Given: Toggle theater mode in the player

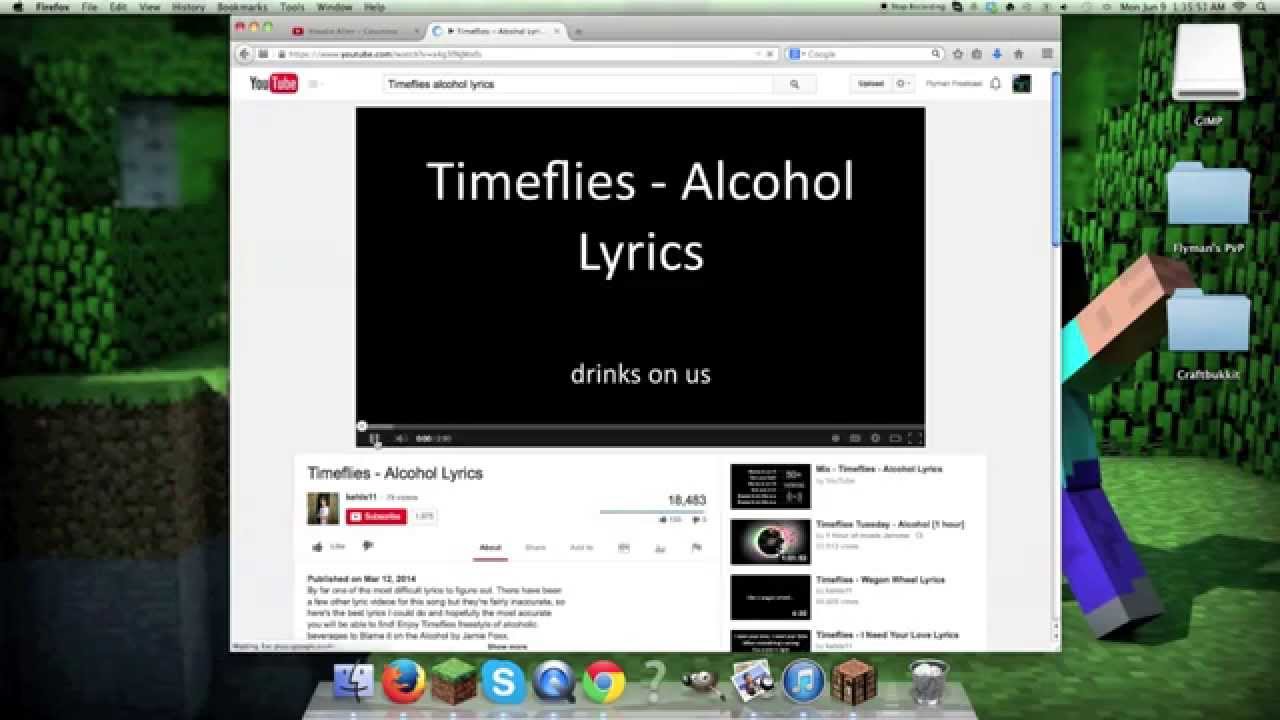Looking at the screenshot, I should [895, 438].
